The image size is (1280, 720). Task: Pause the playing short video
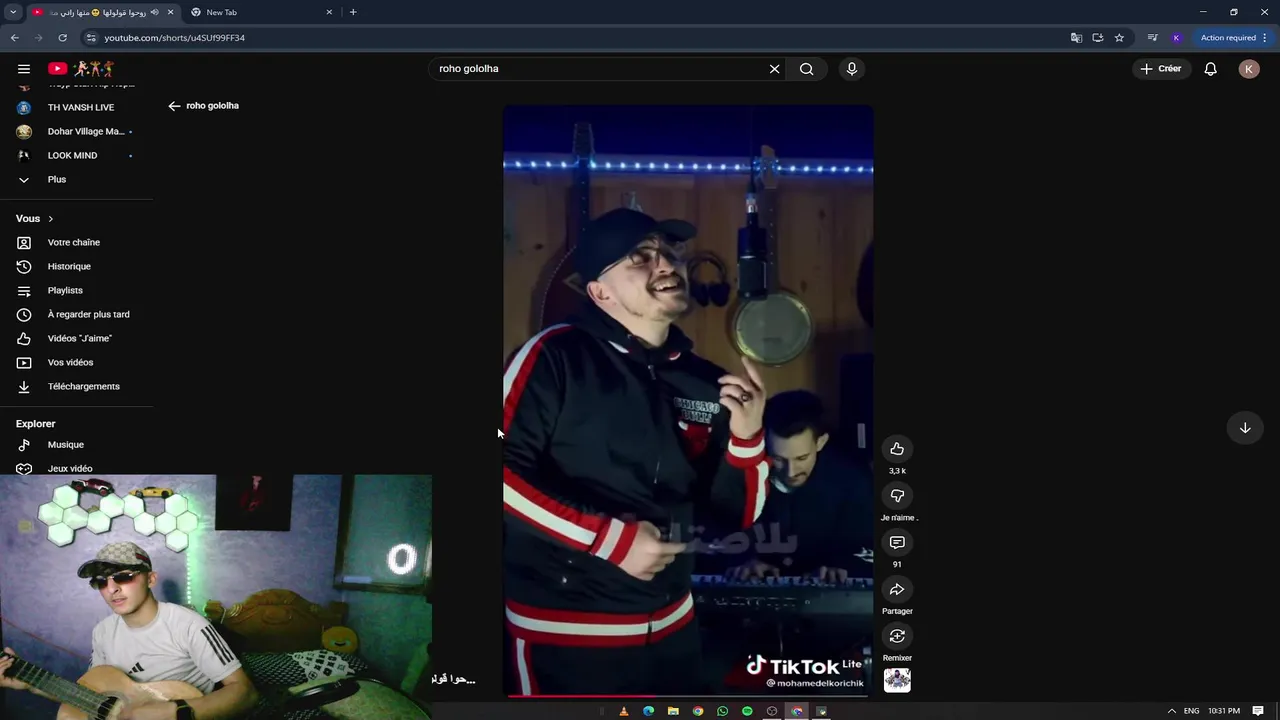point(688,400)
